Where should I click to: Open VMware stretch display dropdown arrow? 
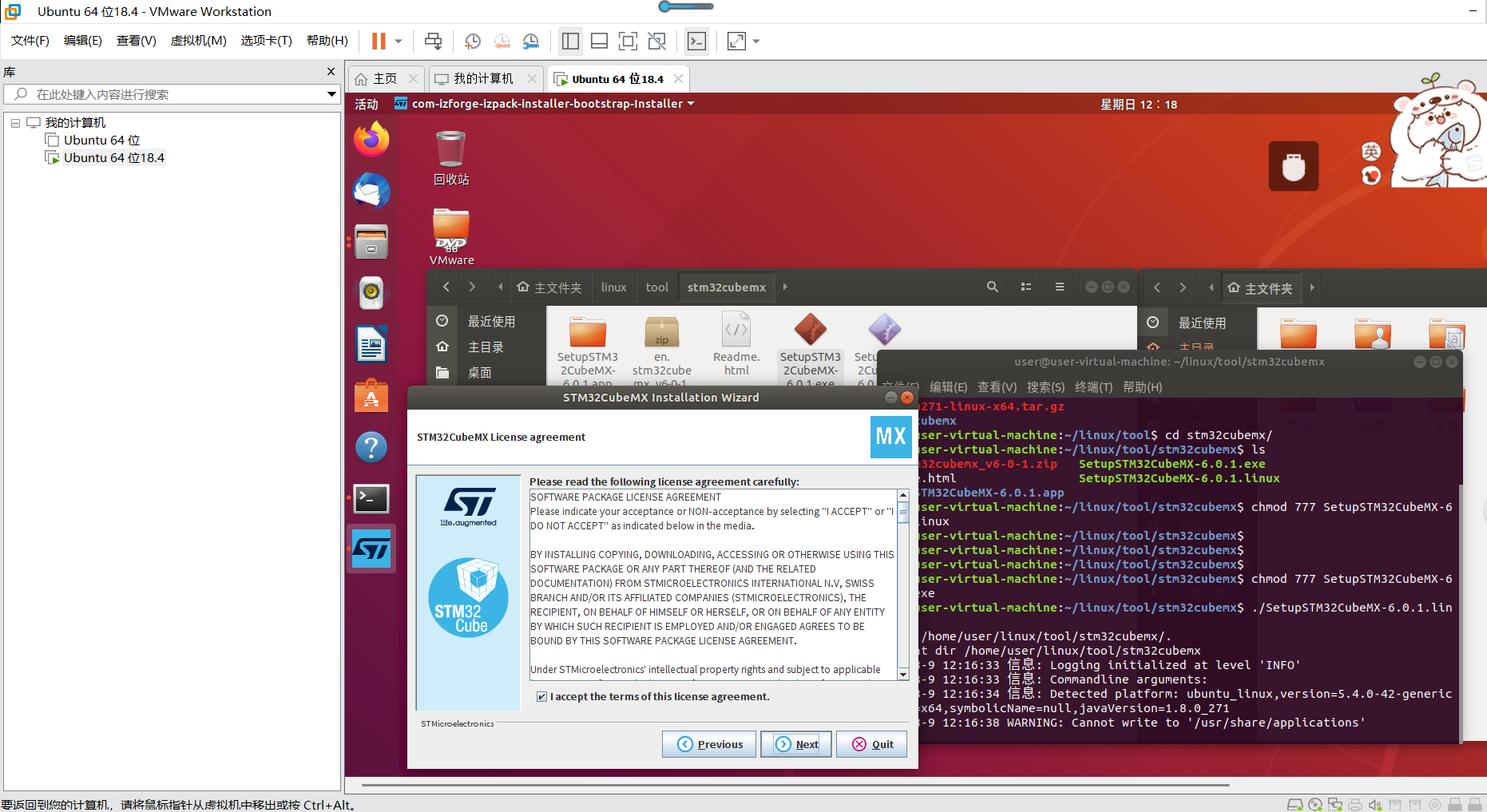coord(756,41)
